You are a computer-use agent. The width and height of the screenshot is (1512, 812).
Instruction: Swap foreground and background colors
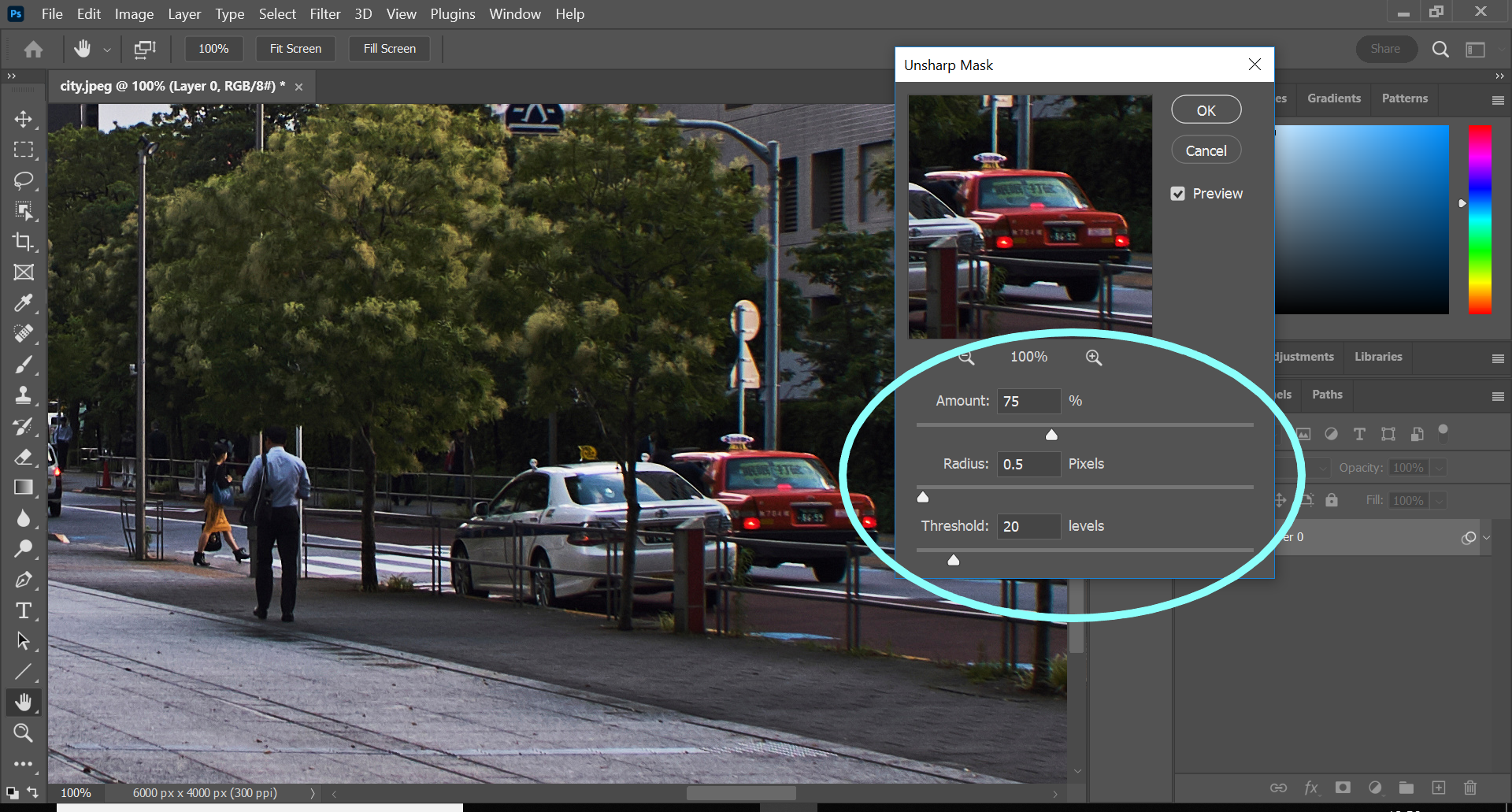point(32,792)
